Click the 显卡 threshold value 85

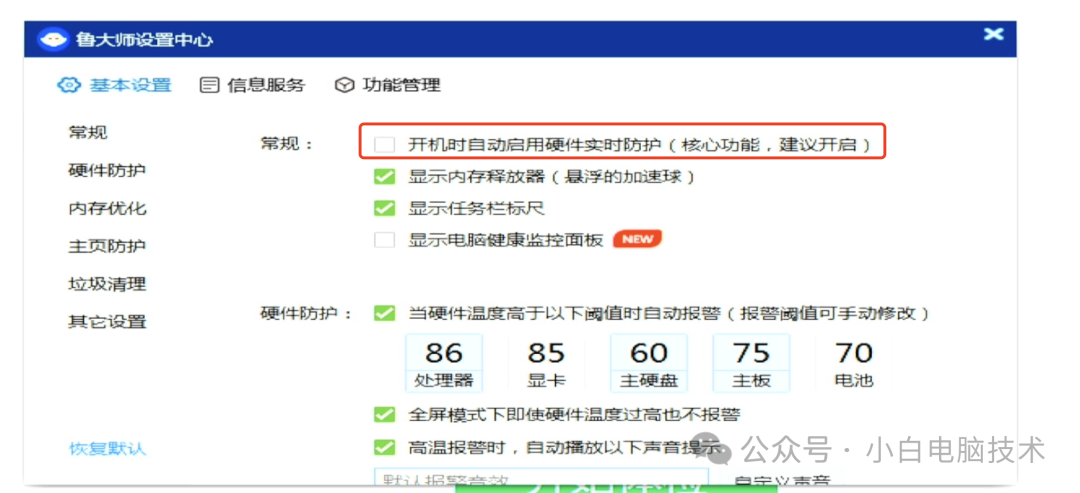pos(546,353)
